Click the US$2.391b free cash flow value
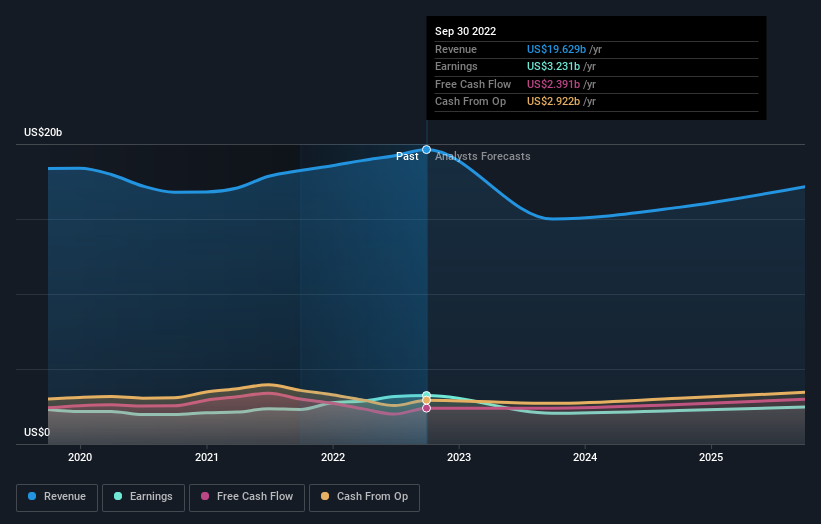 coord(553,84)
